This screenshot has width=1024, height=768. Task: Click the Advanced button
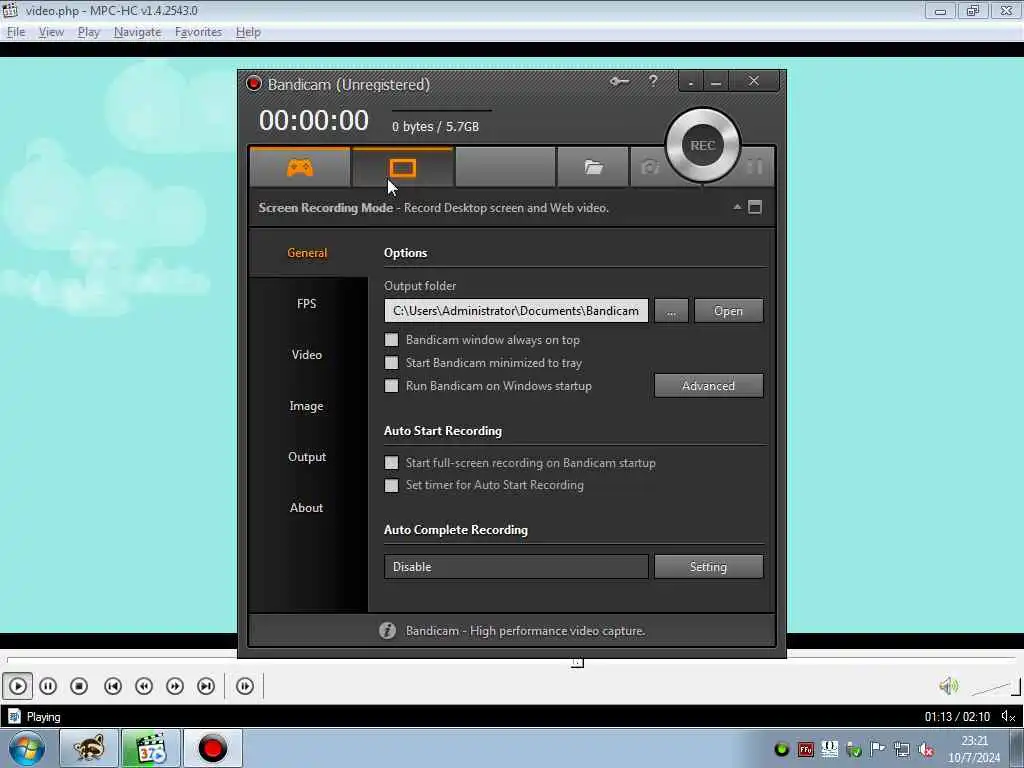tap(709, 385)
